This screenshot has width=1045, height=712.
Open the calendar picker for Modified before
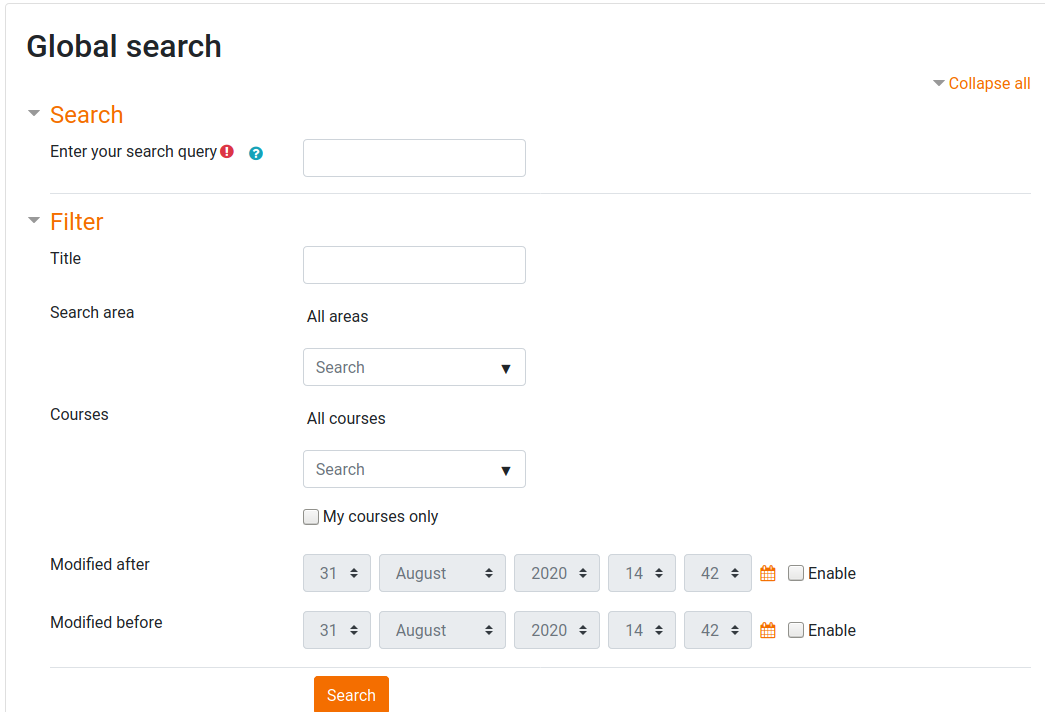(766, 630)
